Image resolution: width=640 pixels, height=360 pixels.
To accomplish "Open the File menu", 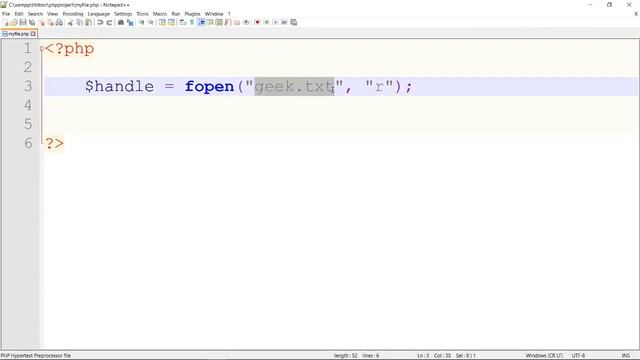I will tap(6, 14).
